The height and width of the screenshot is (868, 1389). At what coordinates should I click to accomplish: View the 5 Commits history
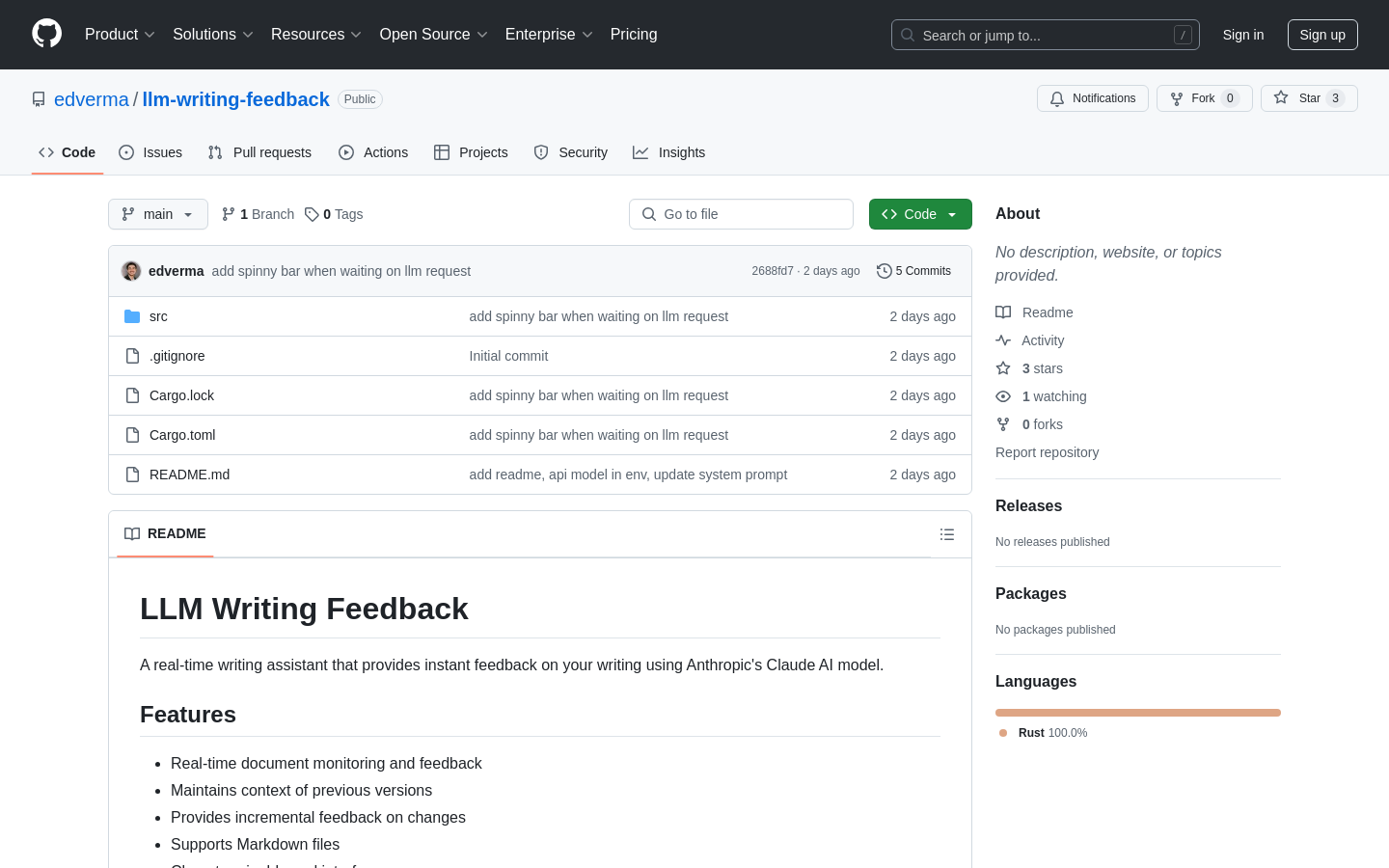tap(913, 271)
